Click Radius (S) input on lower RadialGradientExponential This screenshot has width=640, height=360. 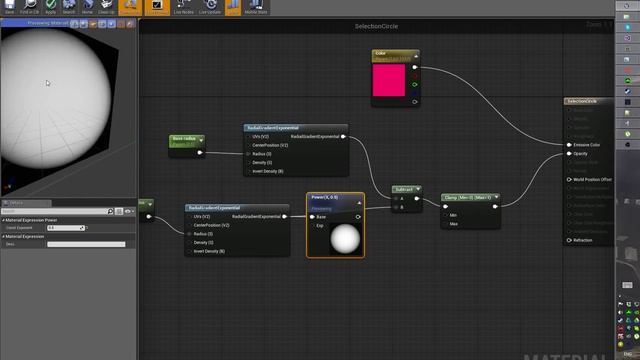click(x=189, y=234)
